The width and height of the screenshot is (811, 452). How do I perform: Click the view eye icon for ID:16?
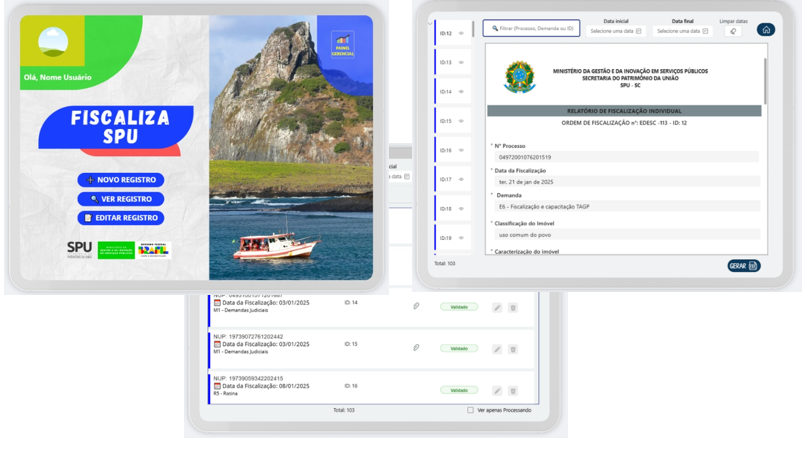pyautogui.click(x=461, y=150)
